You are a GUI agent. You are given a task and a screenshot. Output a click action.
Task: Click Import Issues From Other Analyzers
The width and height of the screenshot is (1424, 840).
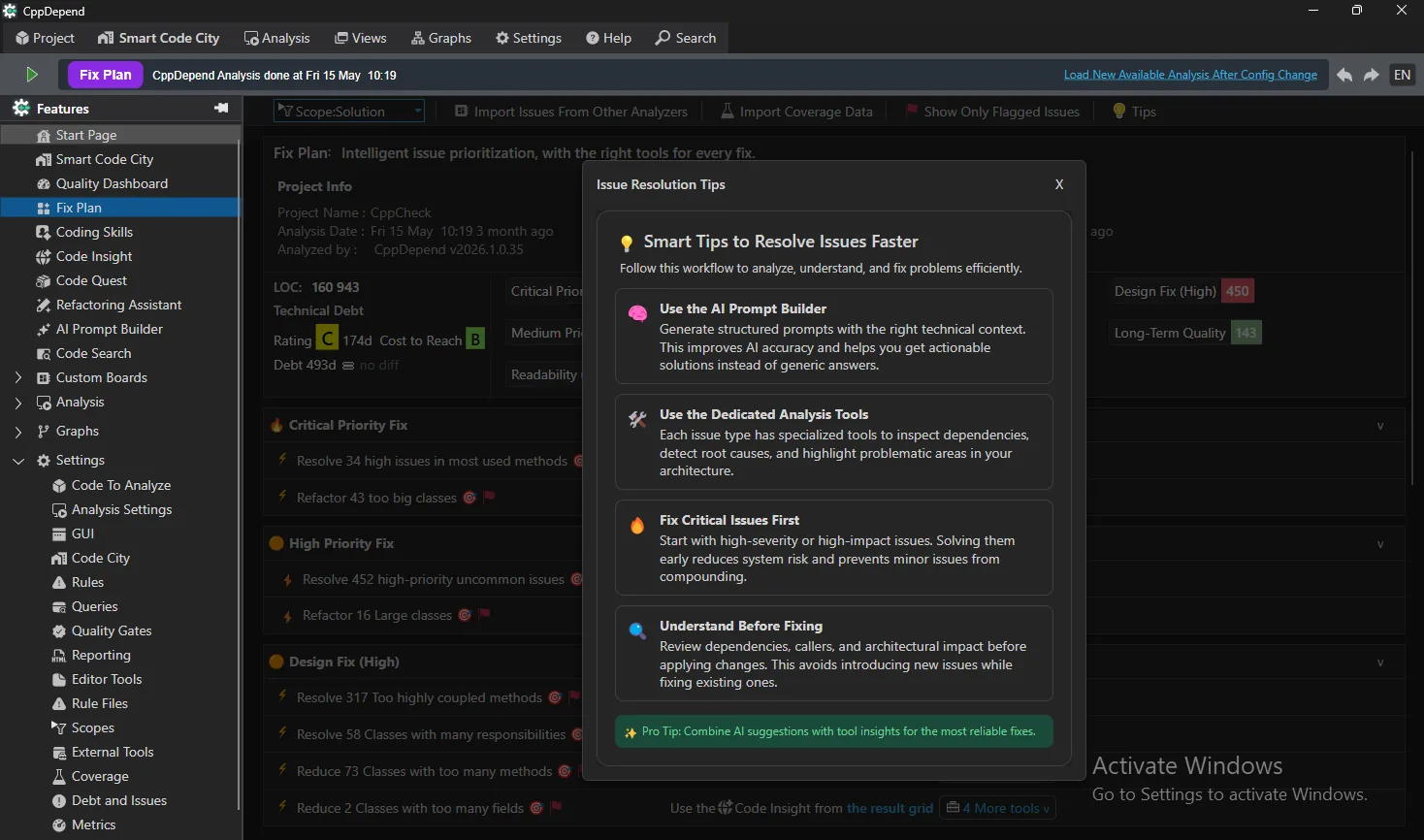pos(571,112)
